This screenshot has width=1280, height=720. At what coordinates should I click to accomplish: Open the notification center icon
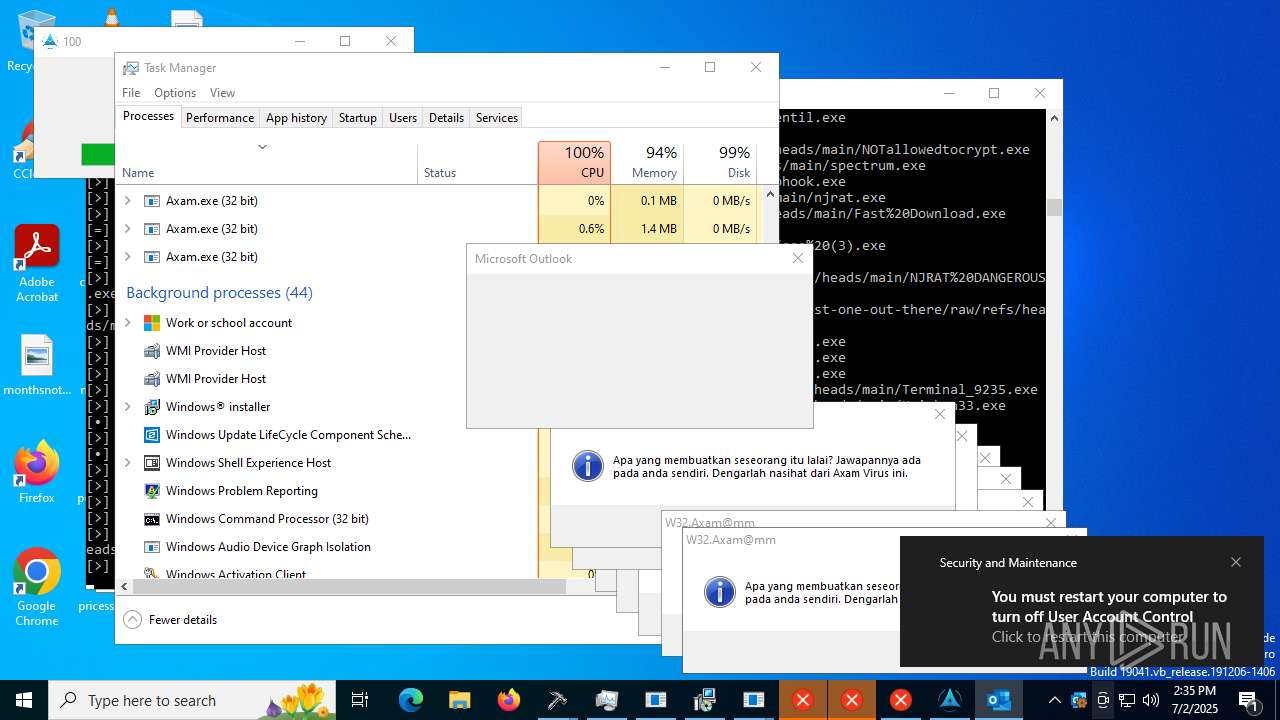pos(1249,700)
